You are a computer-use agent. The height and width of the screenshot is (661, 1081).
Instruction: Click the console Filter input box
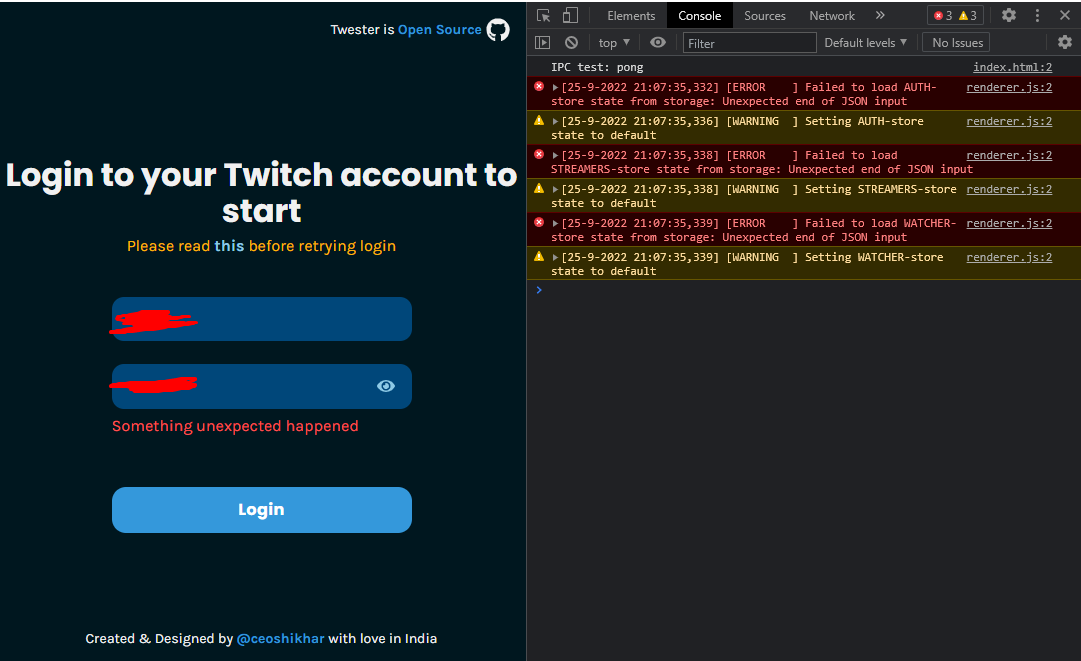(x=749, y=43)
